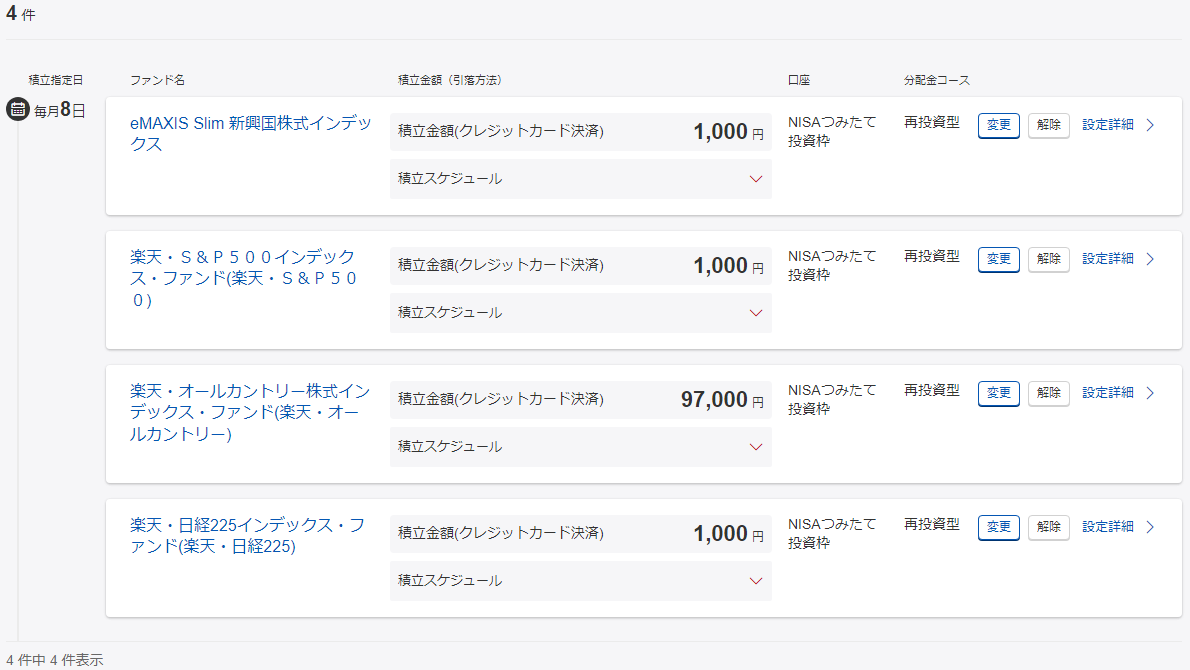Expand 積立スケジュール for eMAXIS Slim 新興国株式
The image size is (1190, 670).
(x=756, y=179)
